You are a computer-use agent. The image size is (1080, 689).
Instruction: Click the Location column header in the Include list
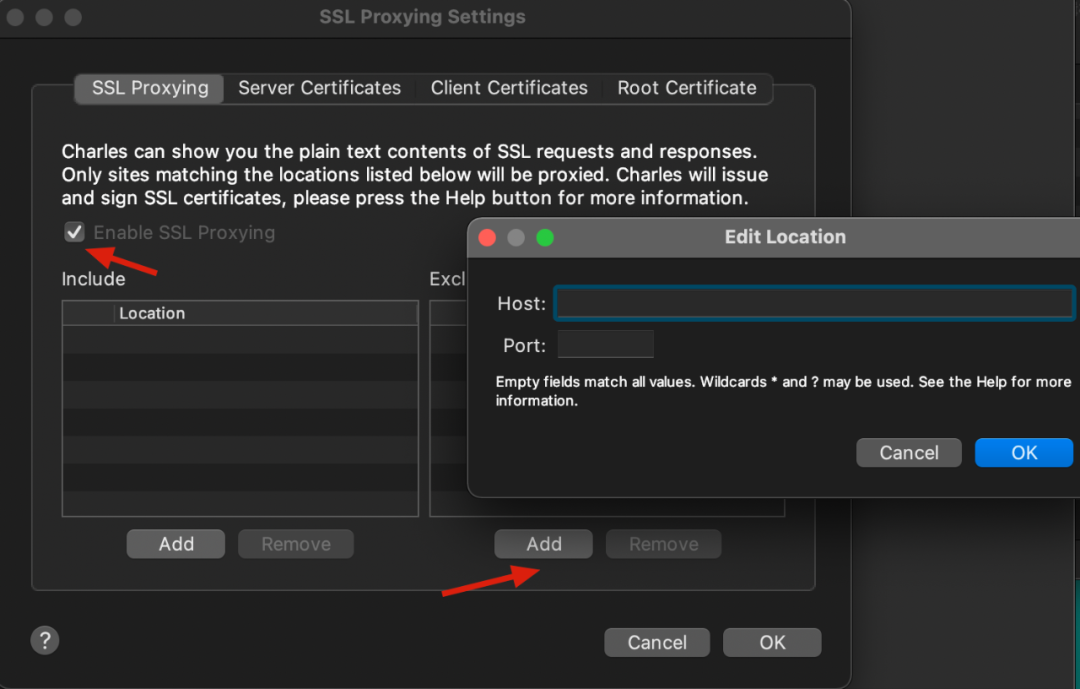point(265,313)
